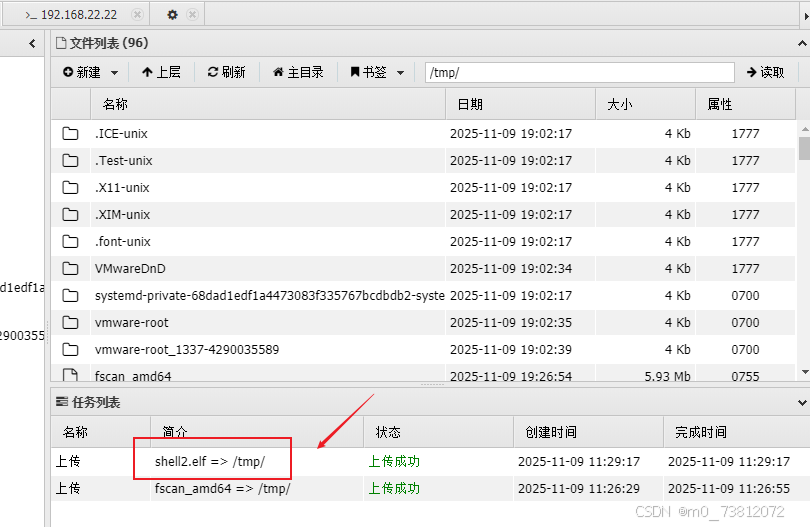Click the 读取 button
The width and height of the screenshot is (810, 527).
coord(766,72)
